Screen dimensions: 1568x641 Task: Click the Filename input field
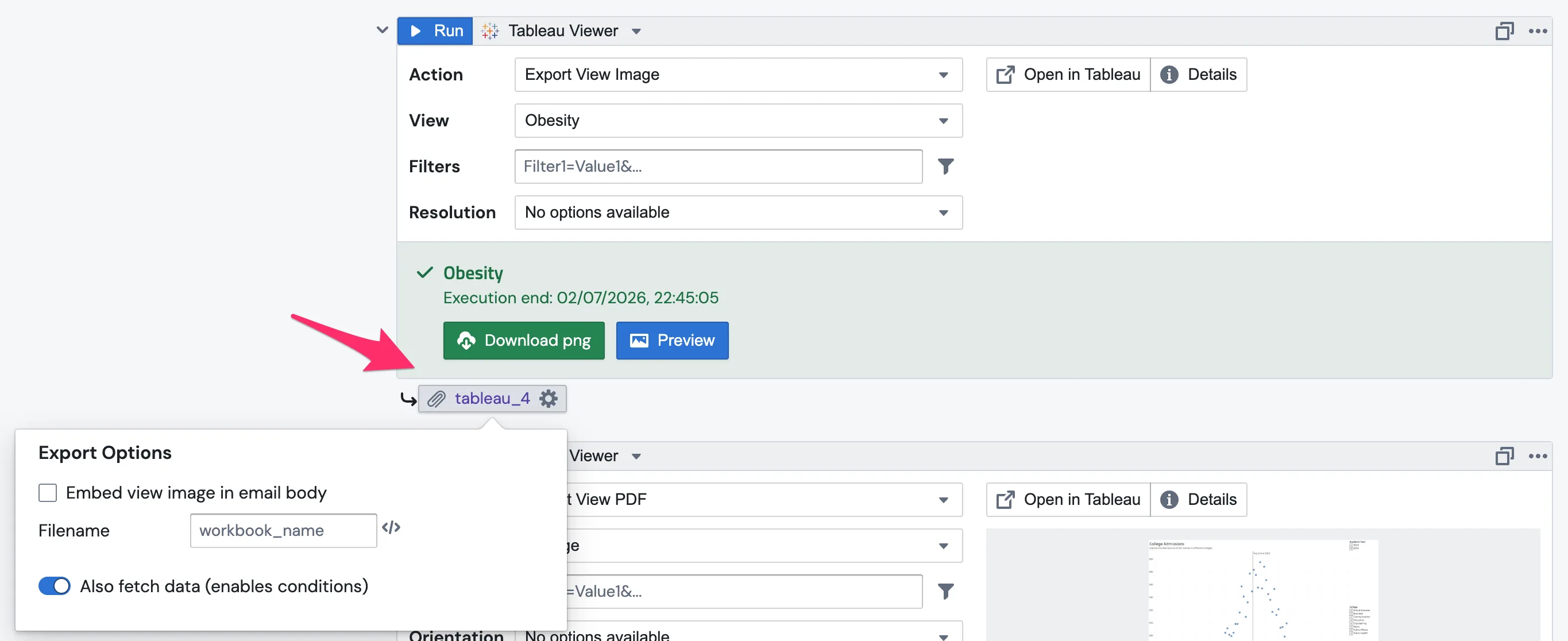pos(283,530)
